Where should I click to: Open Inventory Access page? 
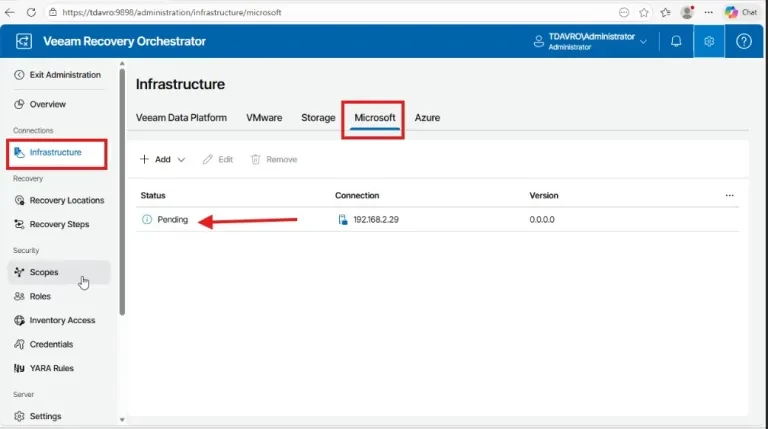click(x=62, y=320)
